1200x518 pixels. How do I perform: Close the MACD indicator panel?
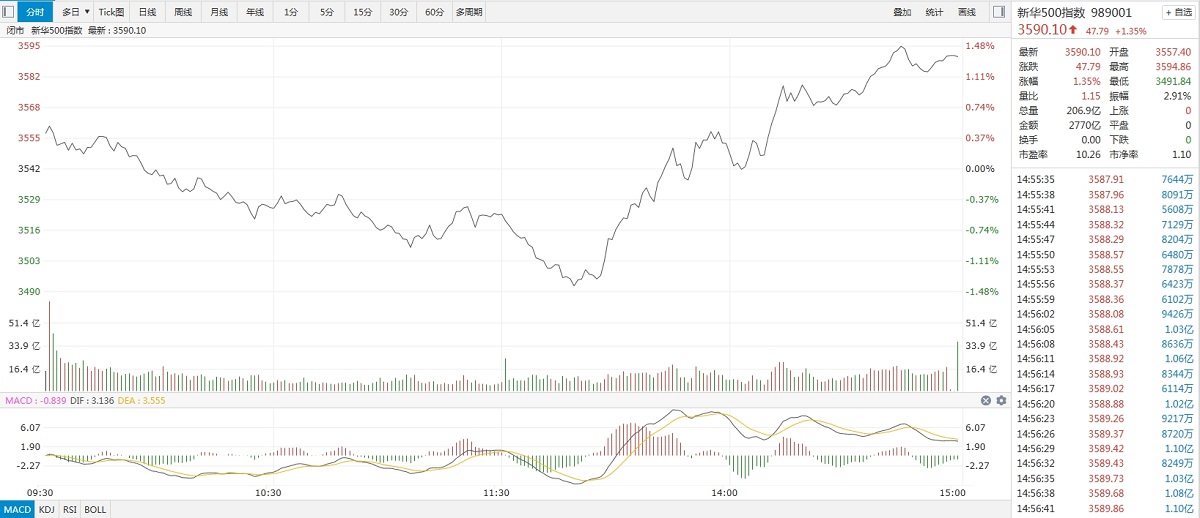coord(985,400)
